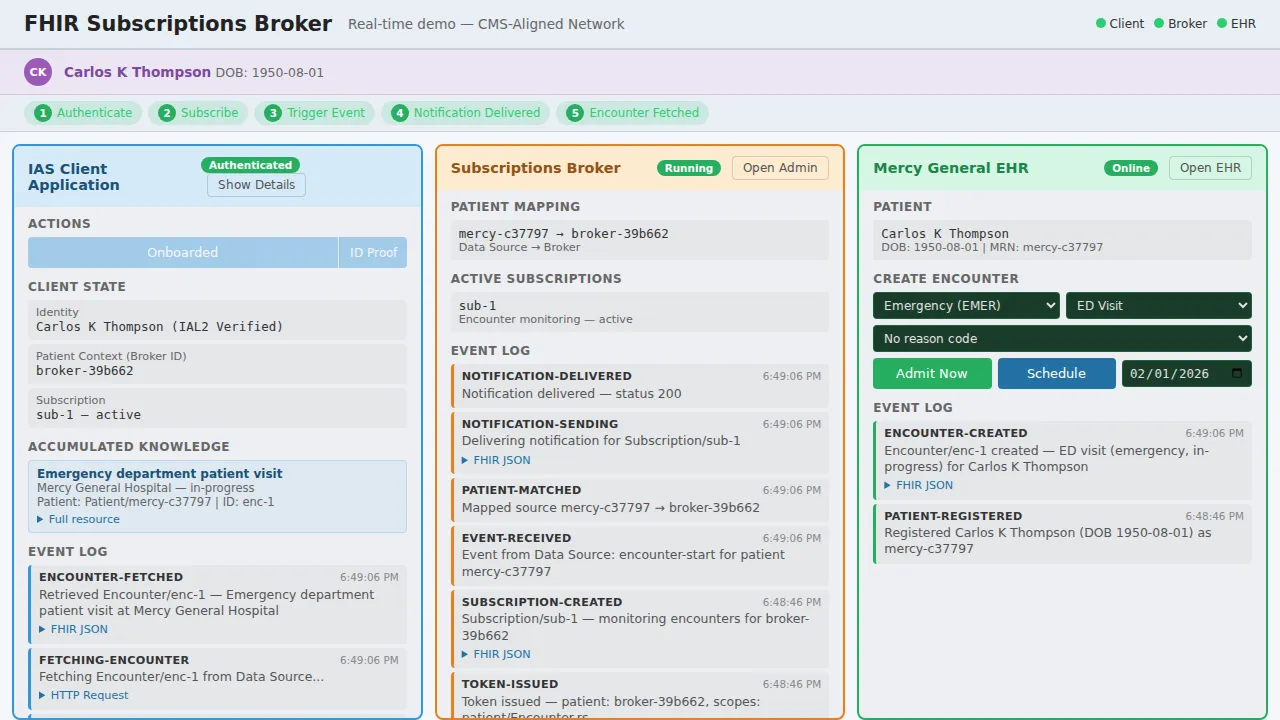Click step 2 number circle for Subscribe
Image resolution: width=1280 pixels, height=720 pixels.
[166, 113]
